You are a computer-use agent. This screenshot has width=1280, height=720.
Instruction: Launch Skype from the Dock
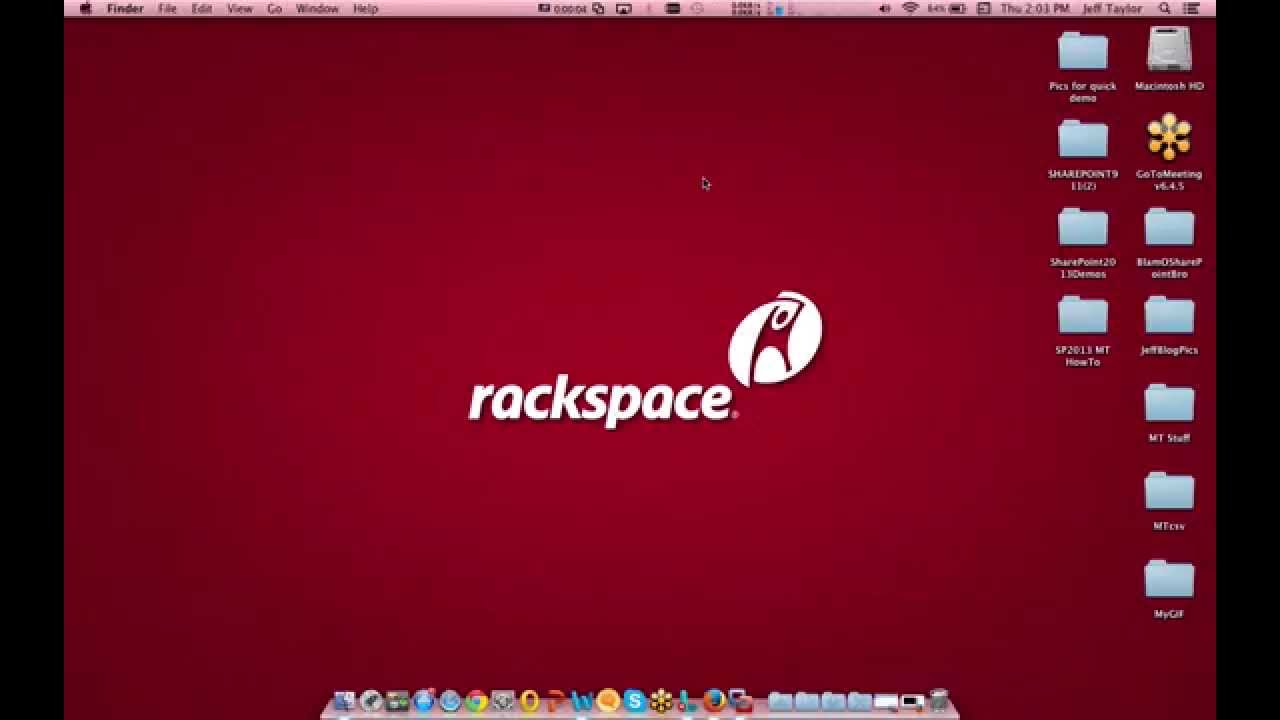click(635, 701)
